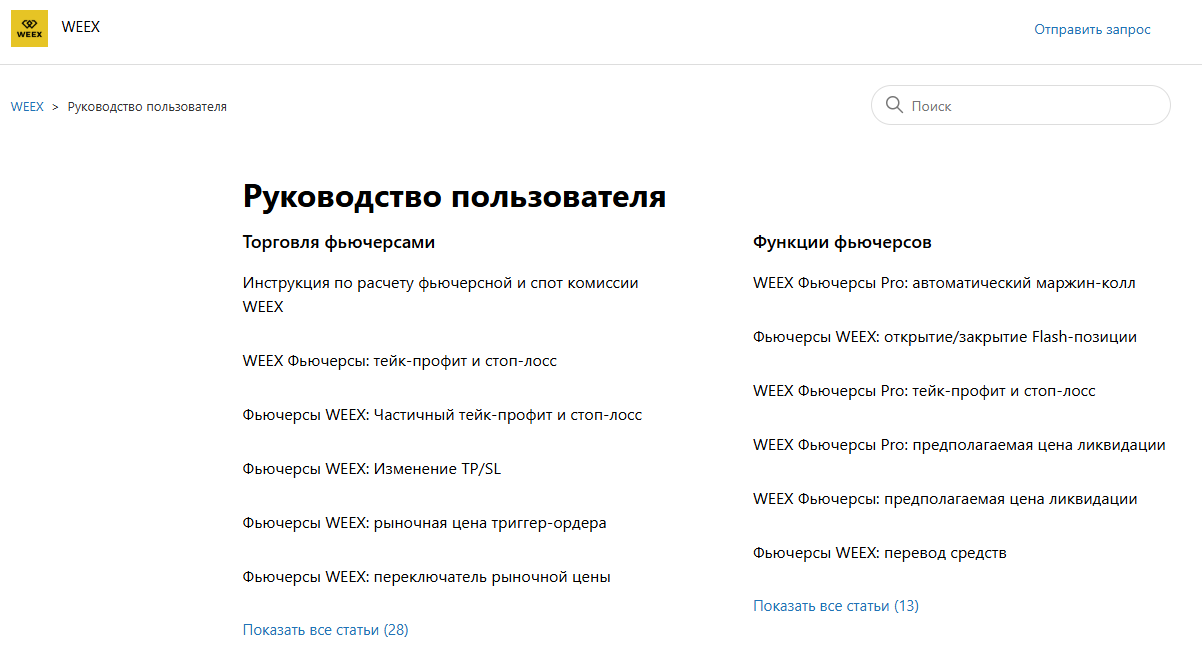Open Pro: предполагаемая цена ликвидации article

[x=959, y=445]
